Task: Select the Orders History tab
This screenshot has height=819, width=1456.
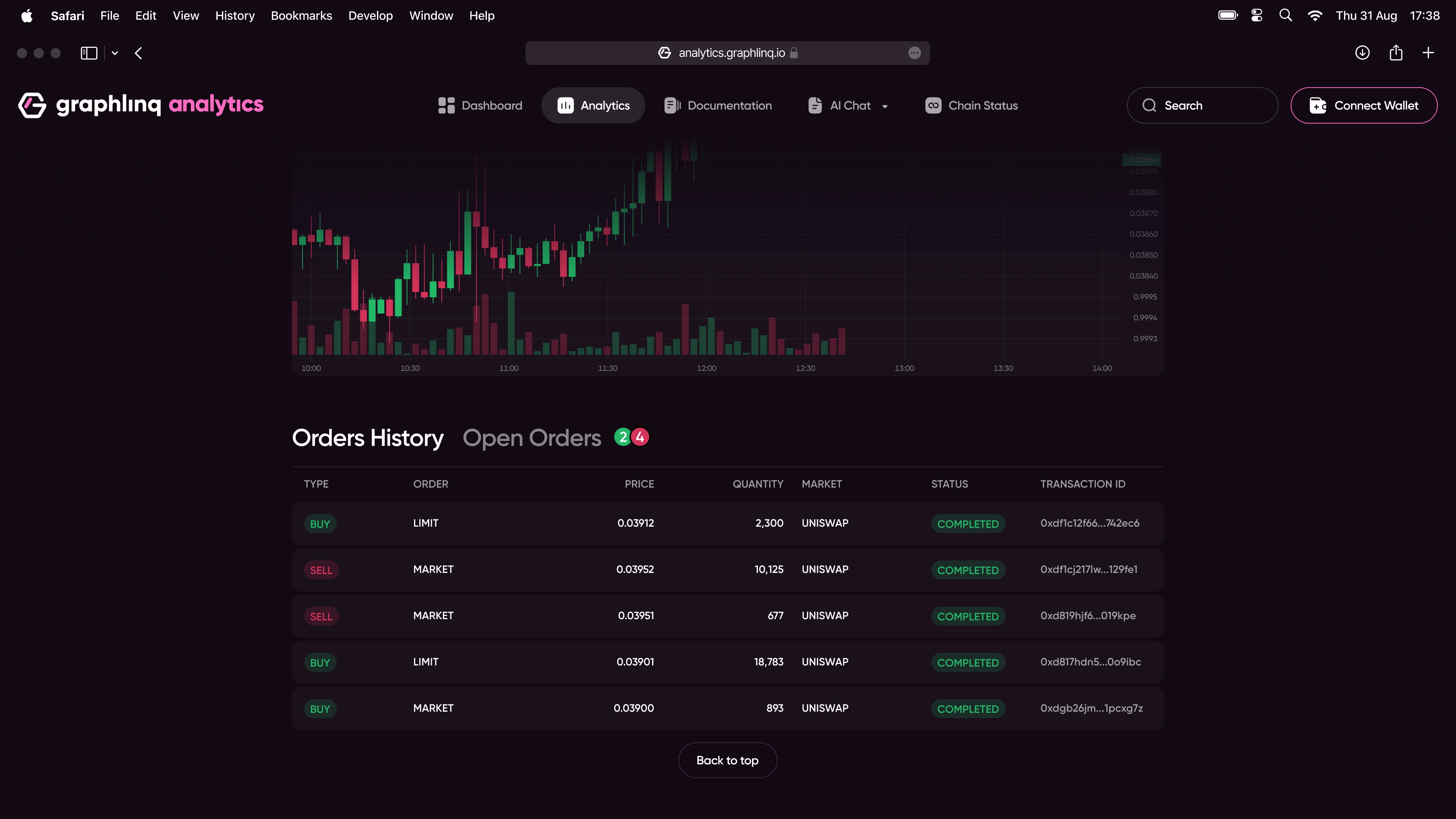Action: coord(367,438)
